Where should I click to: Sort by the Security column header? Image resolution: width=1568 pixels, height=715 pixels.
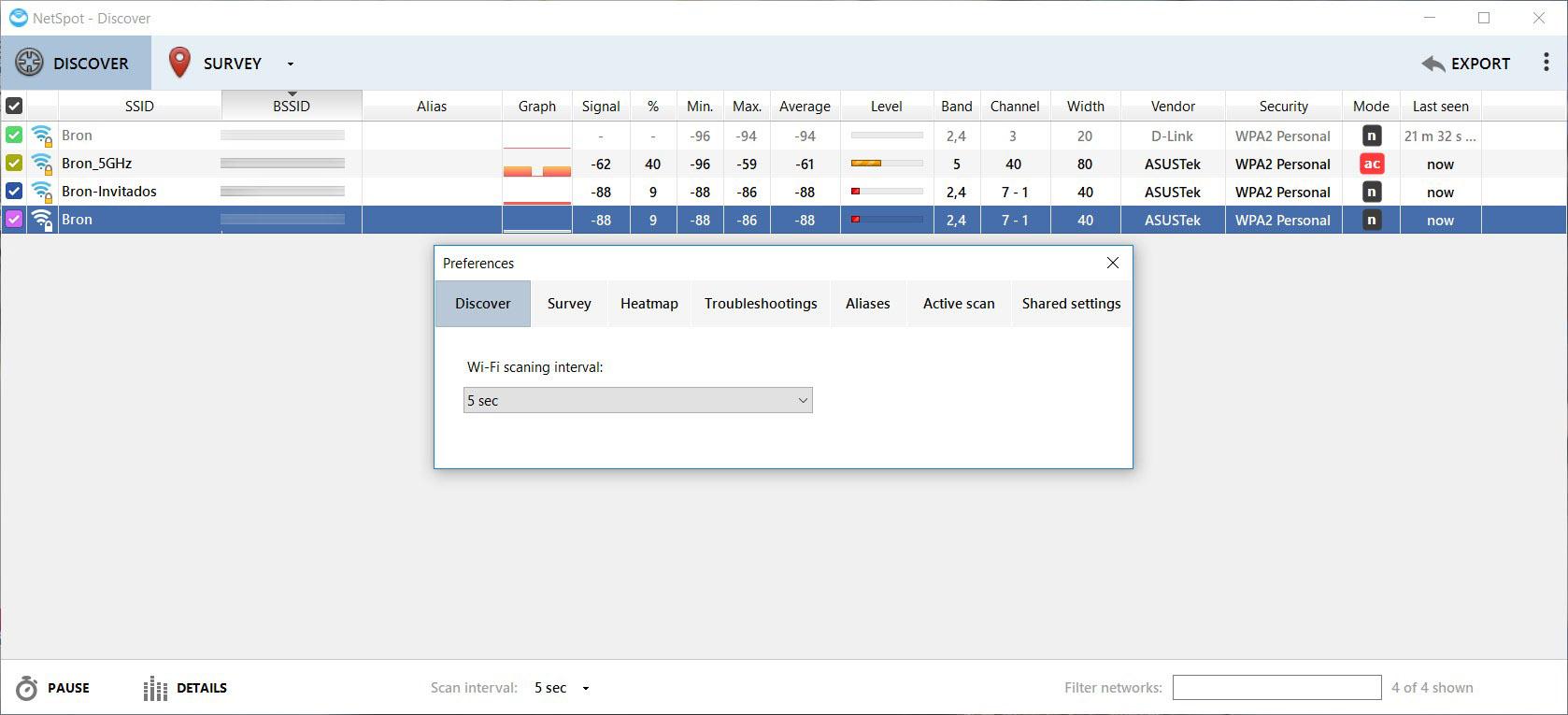1283,107
